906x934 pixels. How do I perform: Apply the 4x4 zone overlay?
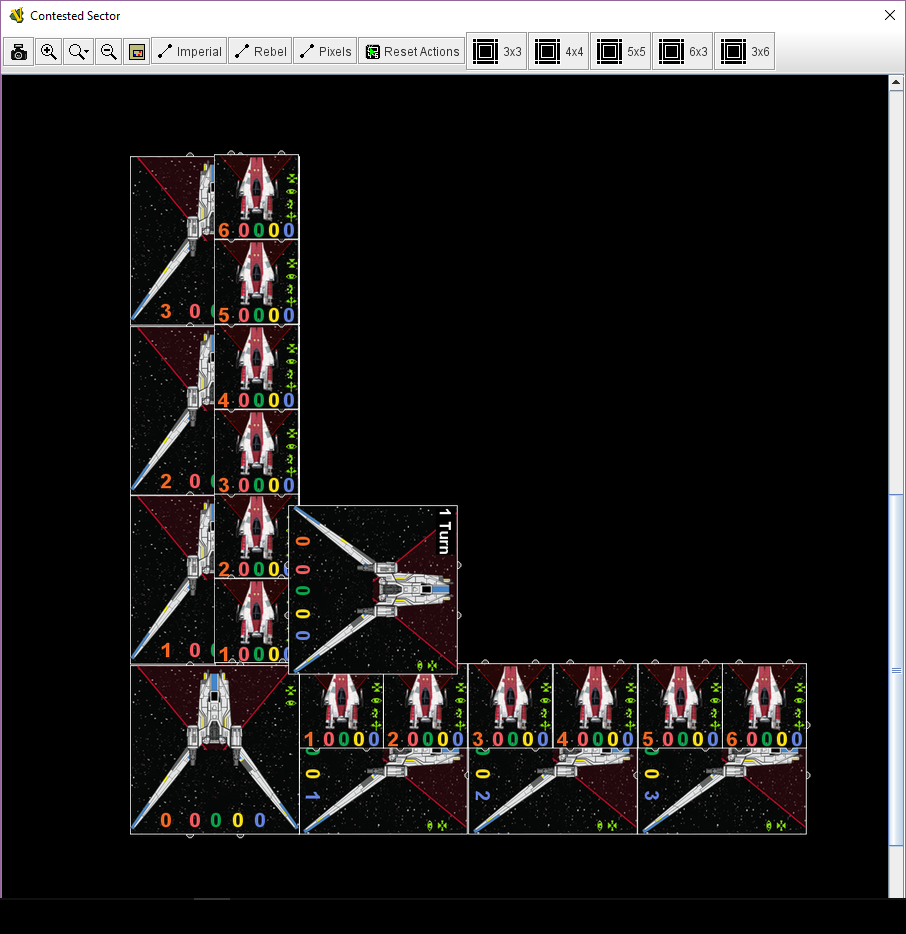558,51
